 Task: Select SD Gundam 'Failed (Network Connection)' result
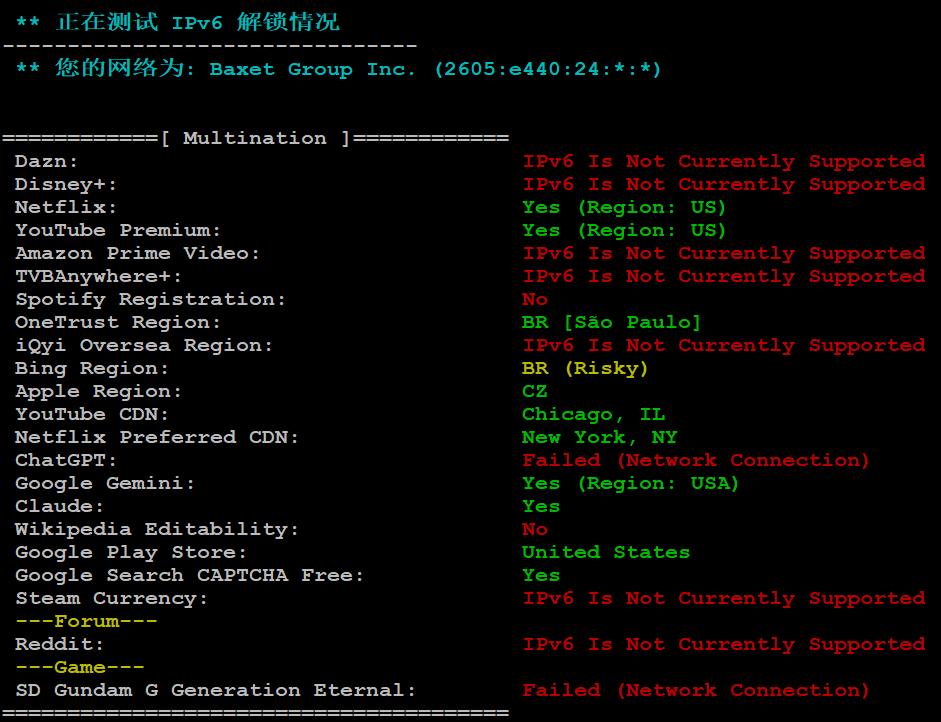point(696,691)
